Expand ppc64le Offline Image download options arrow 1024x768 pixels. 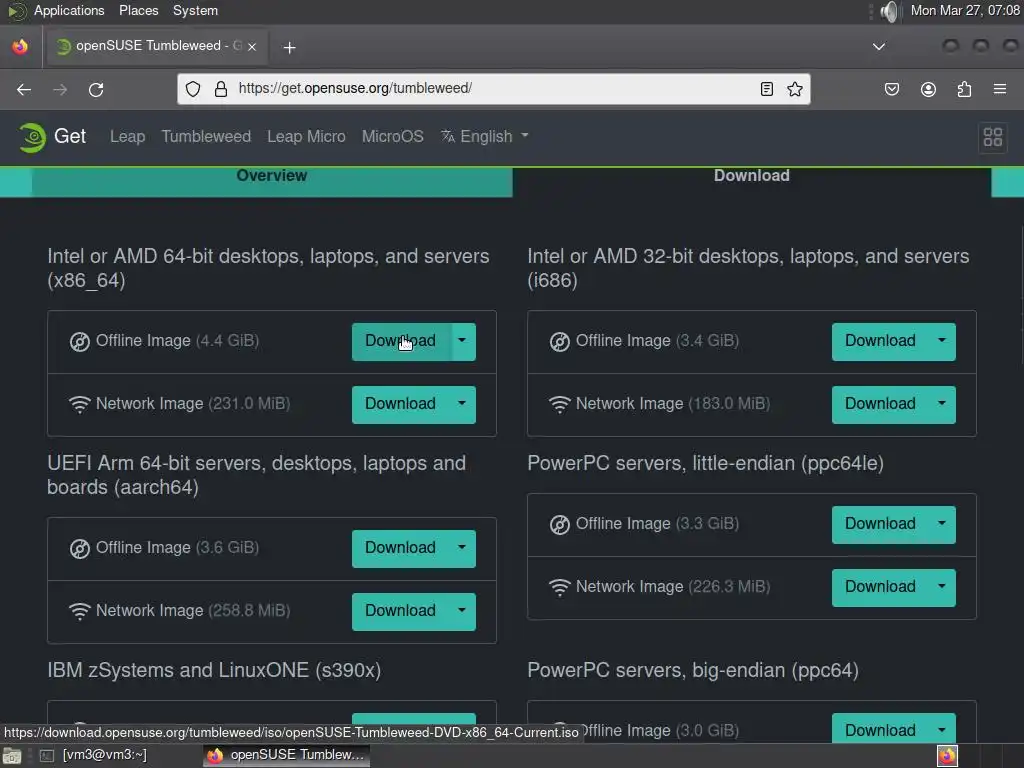tap(942, 524)
